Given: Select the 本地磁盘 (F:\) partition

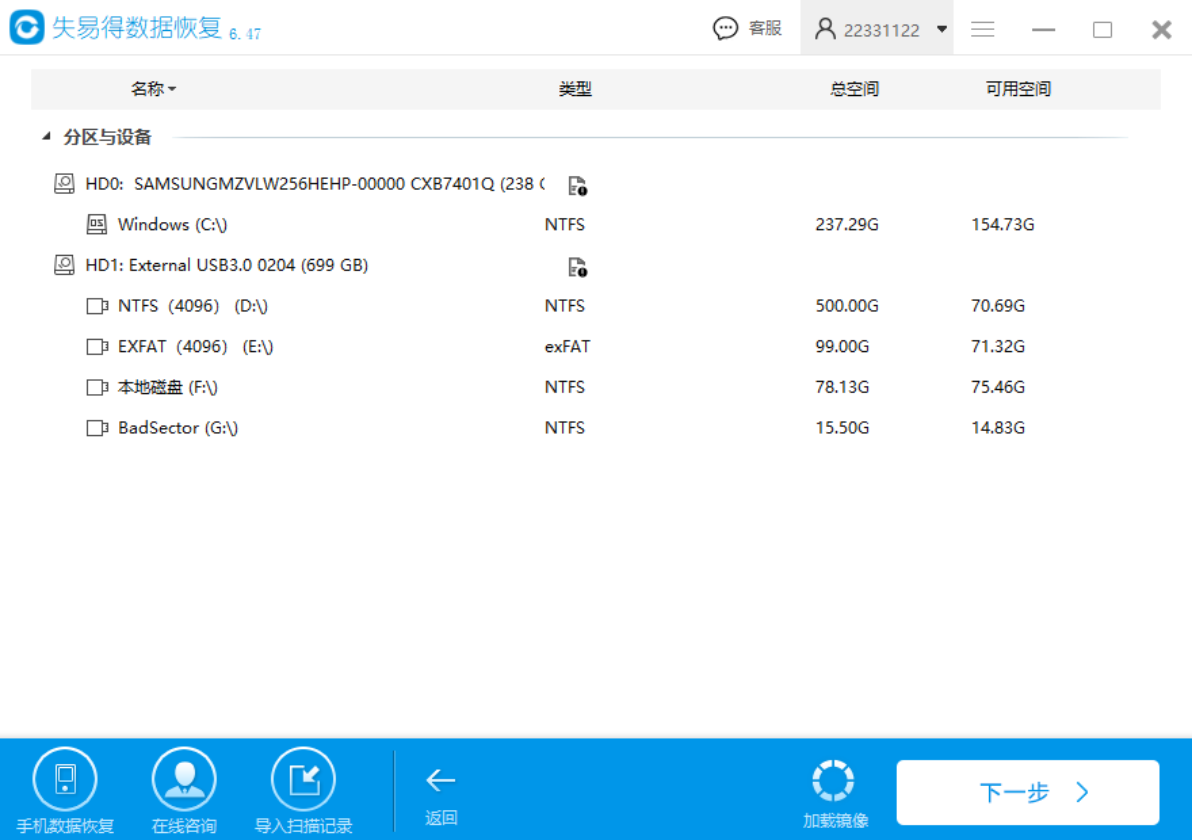Looking at the screenshot, I should [x=167, y=388].
